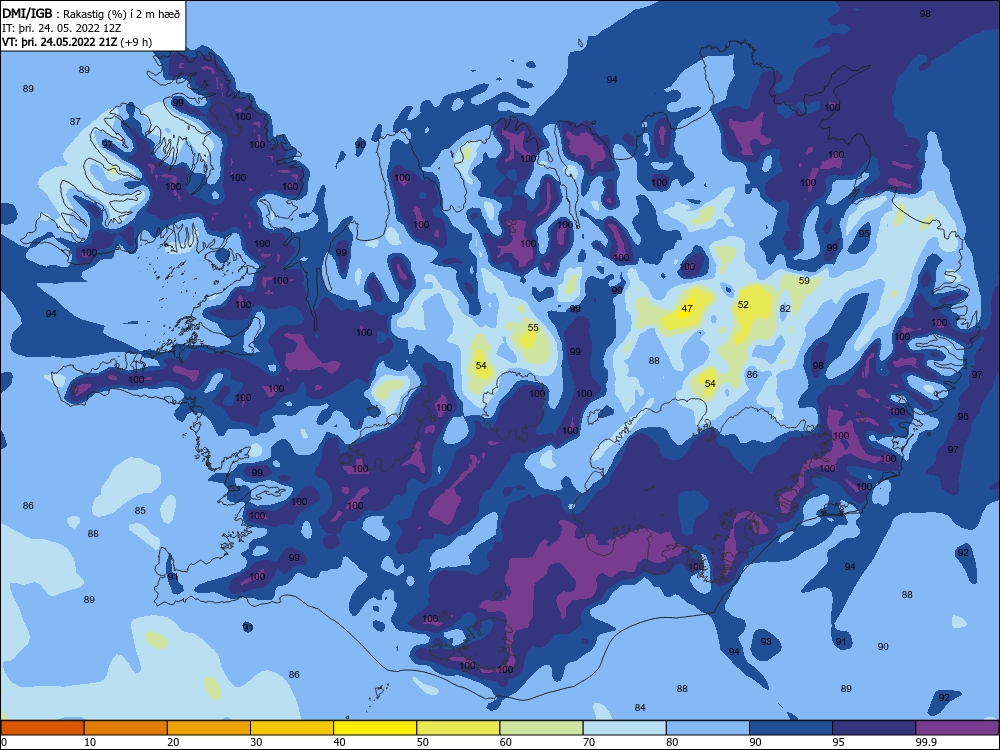Click the 30–40 golden legend swatch

(292, 728)
